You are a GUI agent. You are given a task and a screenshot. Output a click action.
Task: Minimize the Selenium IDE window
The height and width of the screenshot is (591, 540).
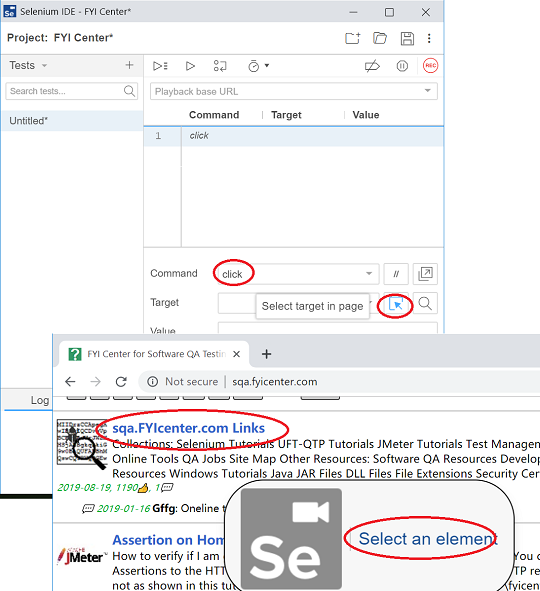(353, 12)
